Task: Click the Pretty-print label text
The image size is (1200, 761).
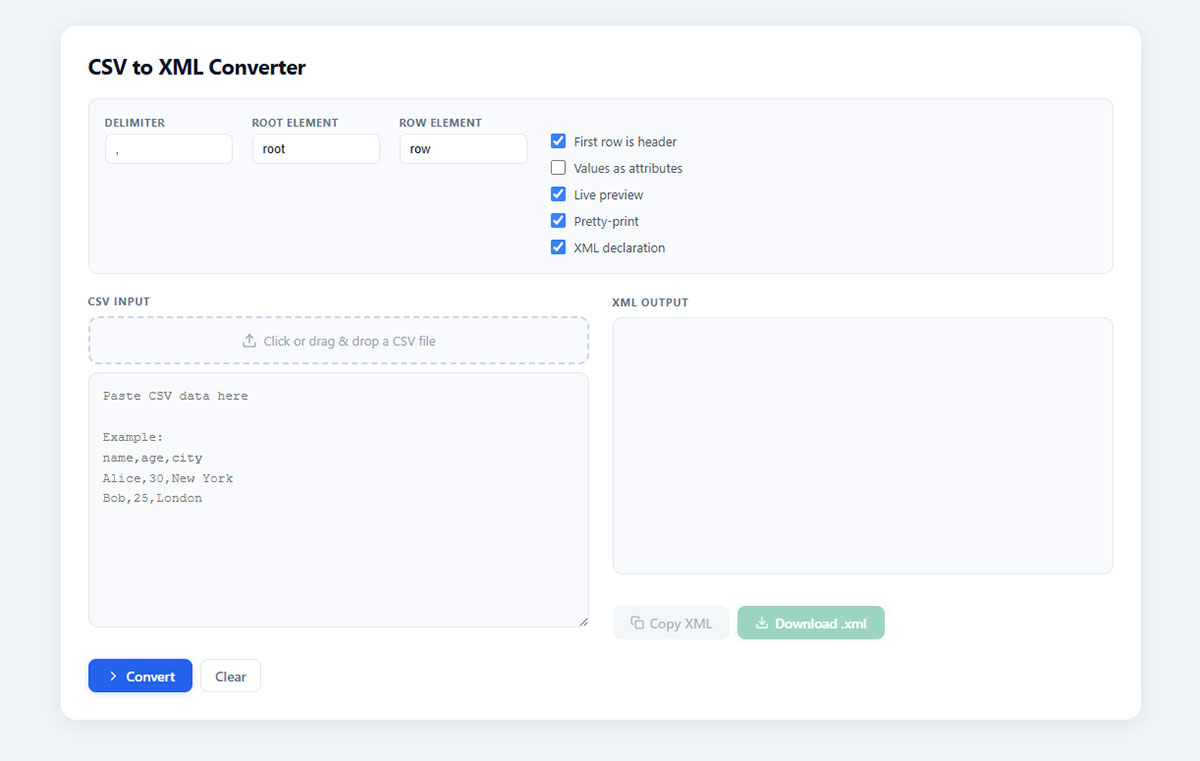Action: point(606,221)
